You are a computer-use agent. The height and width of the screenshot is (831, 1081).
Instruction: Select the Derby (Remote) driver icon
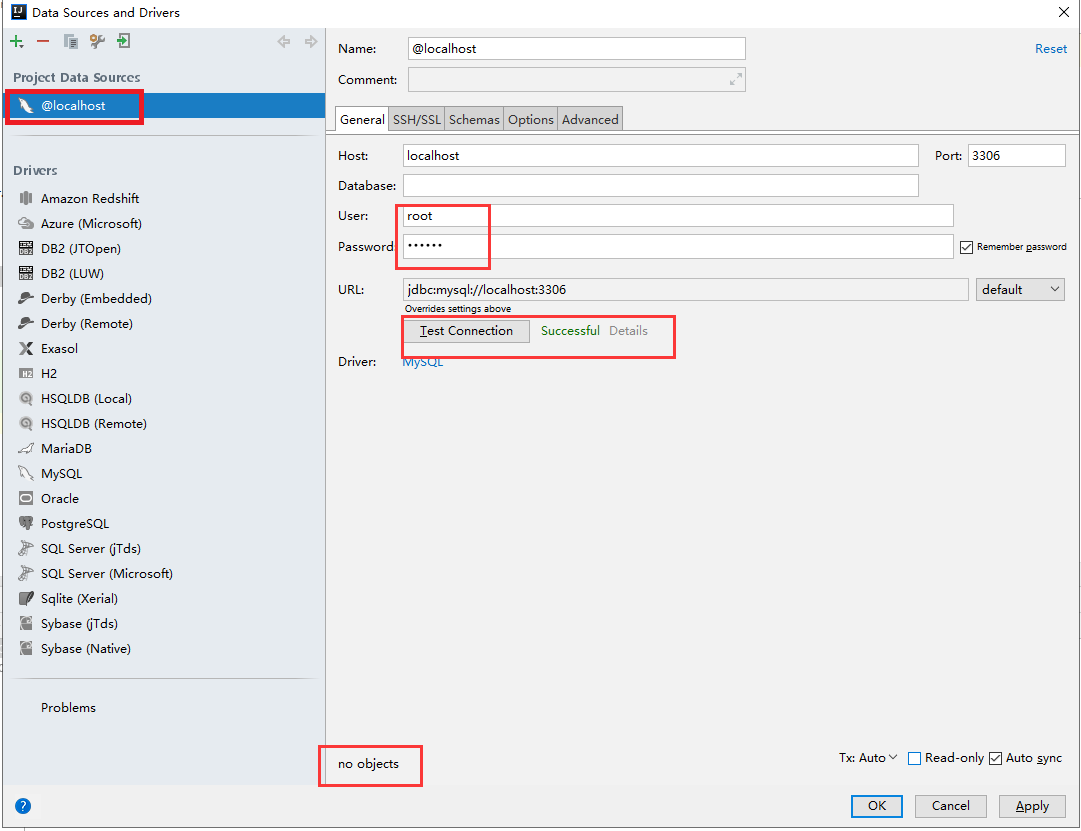26,323
